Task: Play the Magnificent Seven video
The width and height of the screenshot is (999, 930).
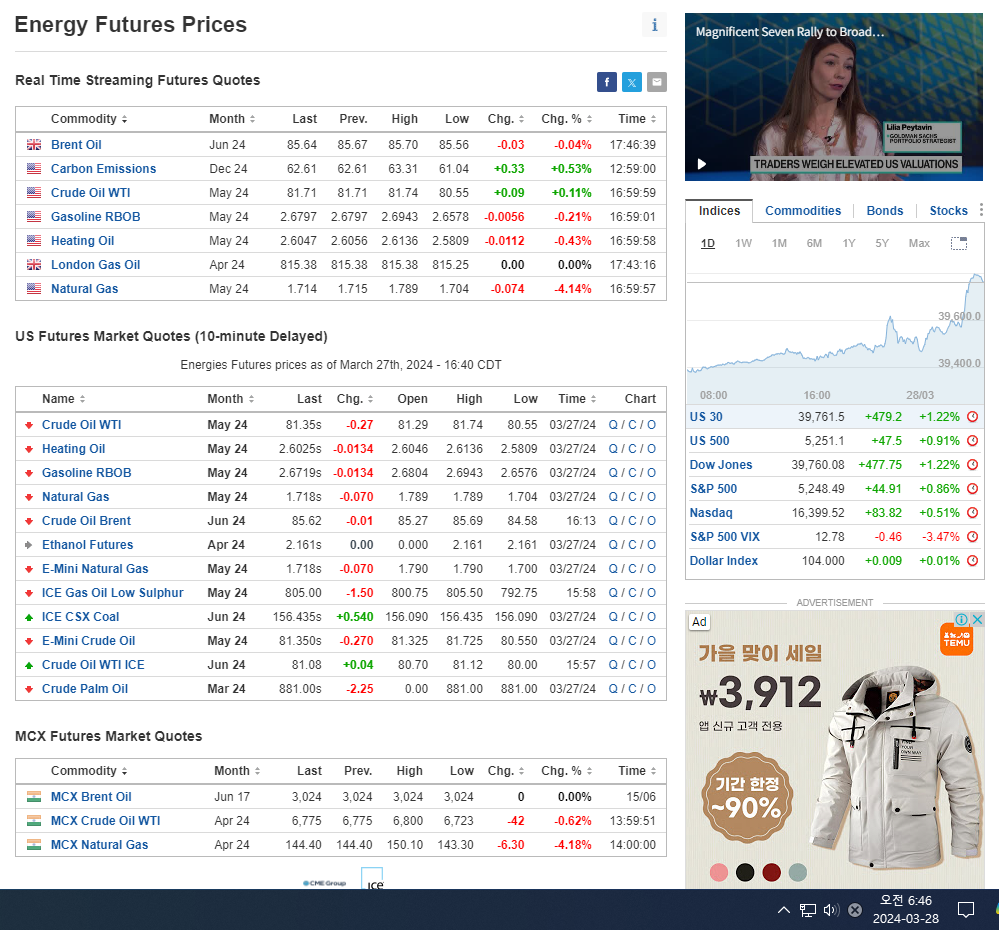Action: pyautogui.click(x=701, y=164)
